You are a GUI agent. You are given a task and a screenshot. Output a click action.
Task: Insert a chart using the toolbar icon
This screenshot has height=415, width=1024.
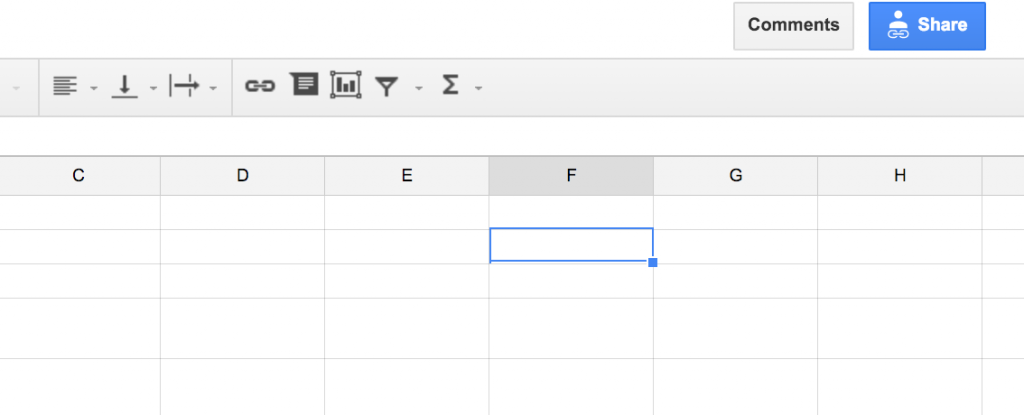[346, 85]
